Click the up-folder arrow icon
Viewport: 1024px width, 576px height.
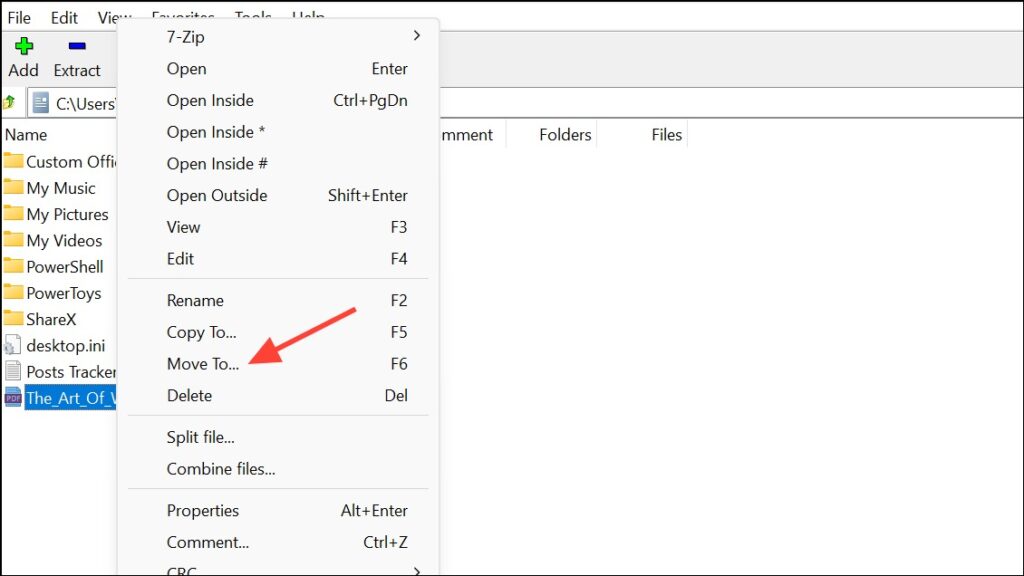pos(10,102)
